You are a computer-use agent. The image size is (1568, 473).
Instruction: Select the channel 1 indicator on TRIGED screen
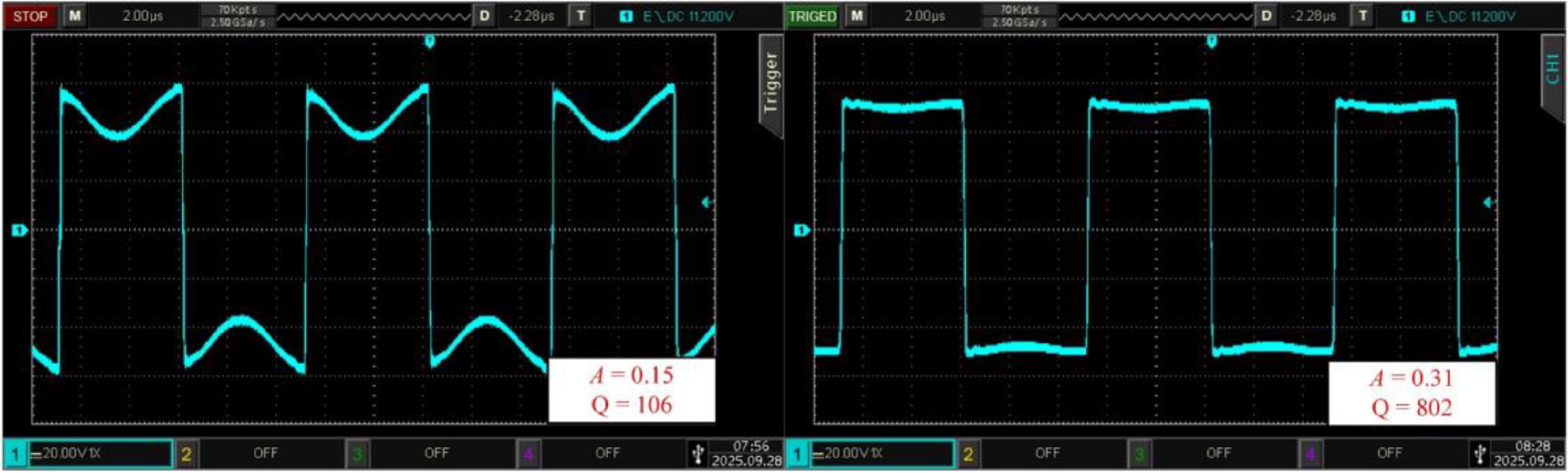pos(797,454)
